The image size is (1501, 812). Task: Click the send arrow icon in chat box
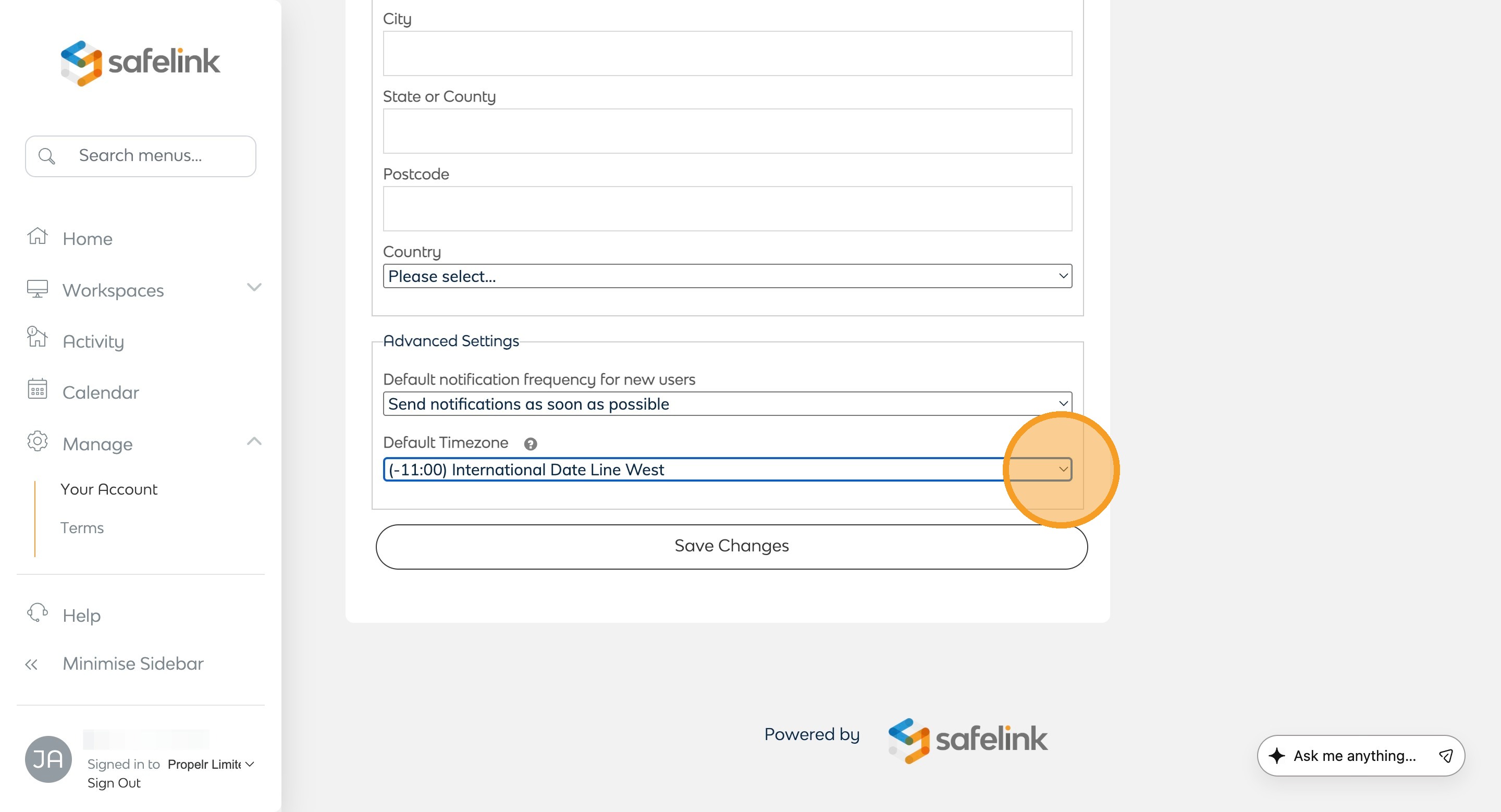tap(1446, 756)
